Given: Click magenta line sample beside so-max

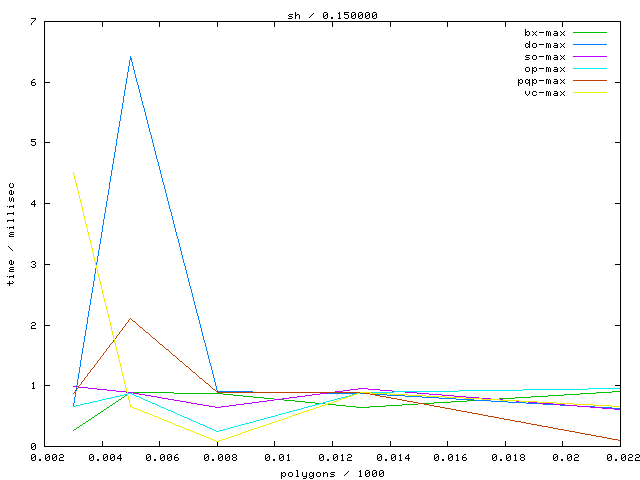Looking at the screenshot, I should pyautogui.click(x=590, y=57).
